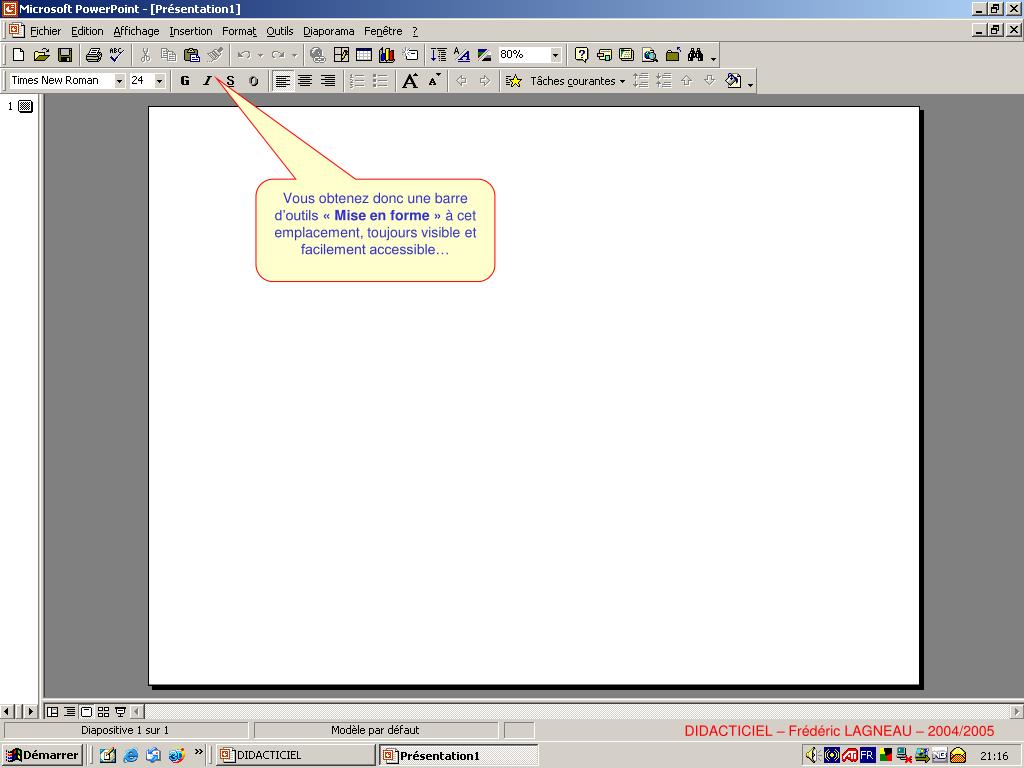The width and height of the screenshot is (1024, 768).
Task: Increase paragraph spacing icon
Action: pyautogui.click(x=641, y=81)
